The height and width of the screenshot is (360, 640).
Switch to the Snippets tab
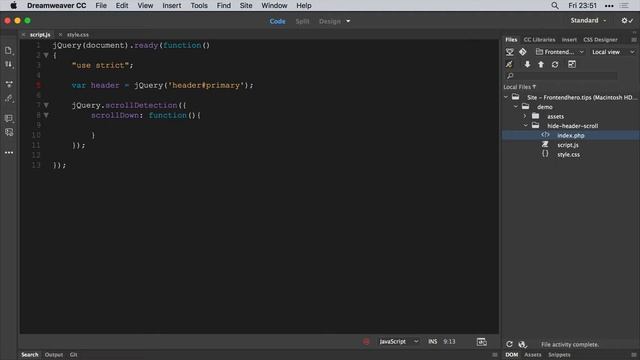coord(559,355)
